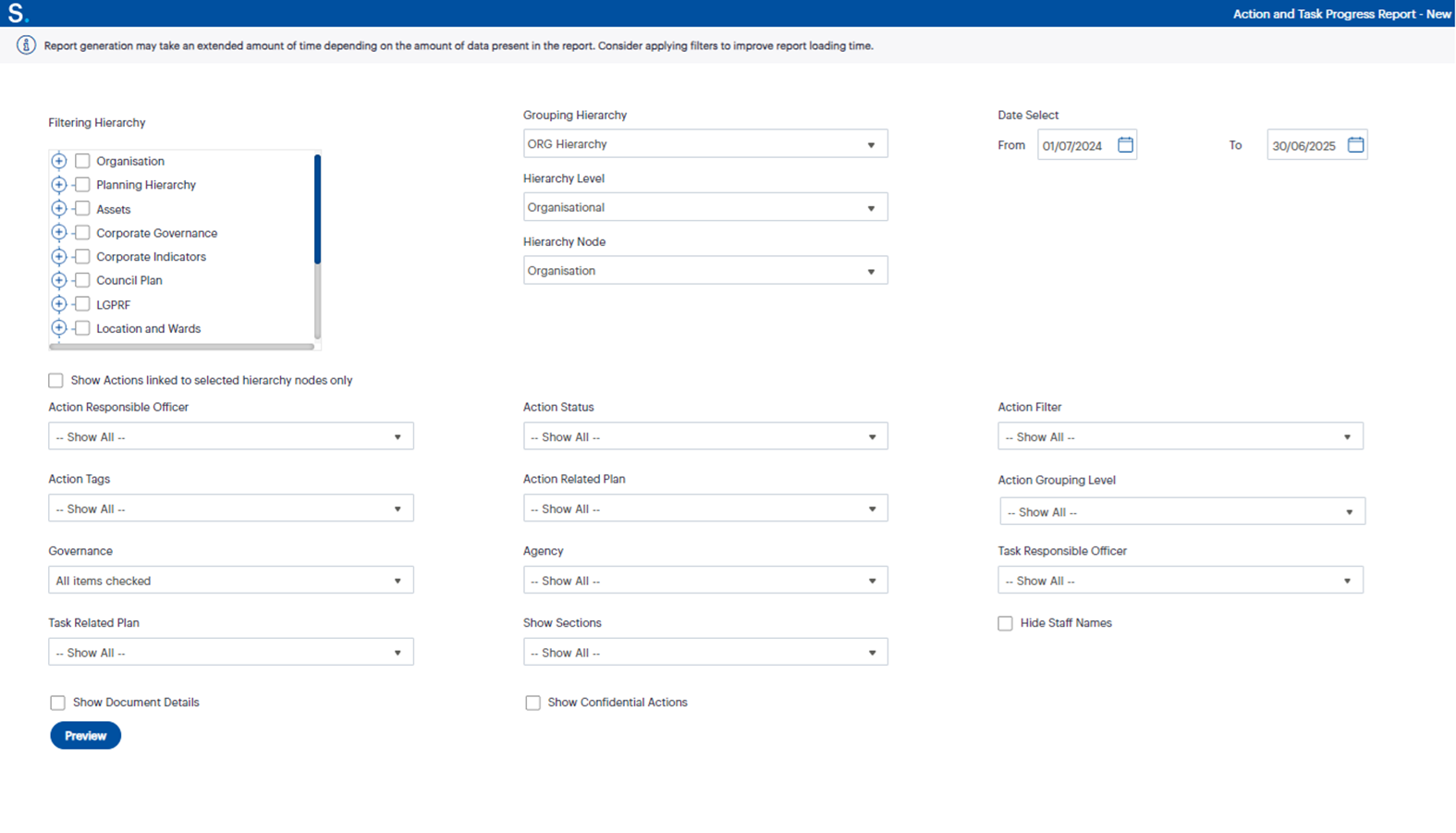Select the Corporate Governance tree label
The width and height of the screenshot is (1456, 833).
click(157, 233)
